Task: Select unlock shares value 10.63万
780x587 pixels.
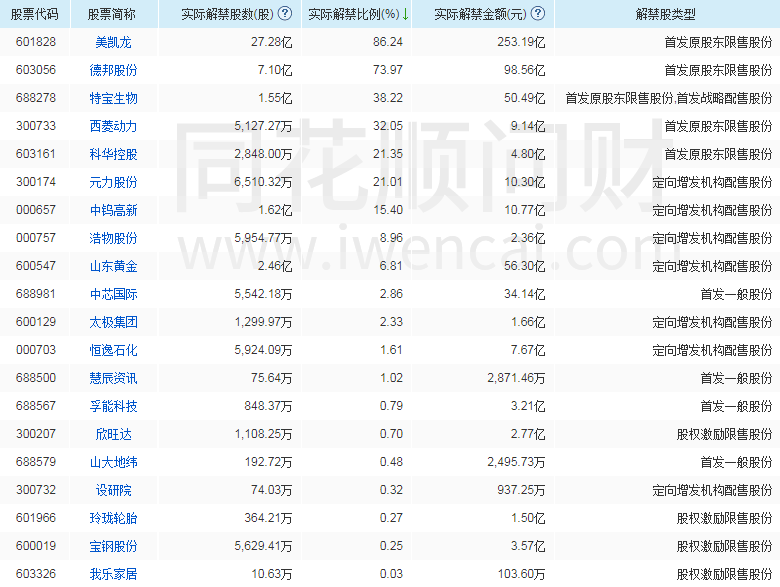Action: pos(272,574)
